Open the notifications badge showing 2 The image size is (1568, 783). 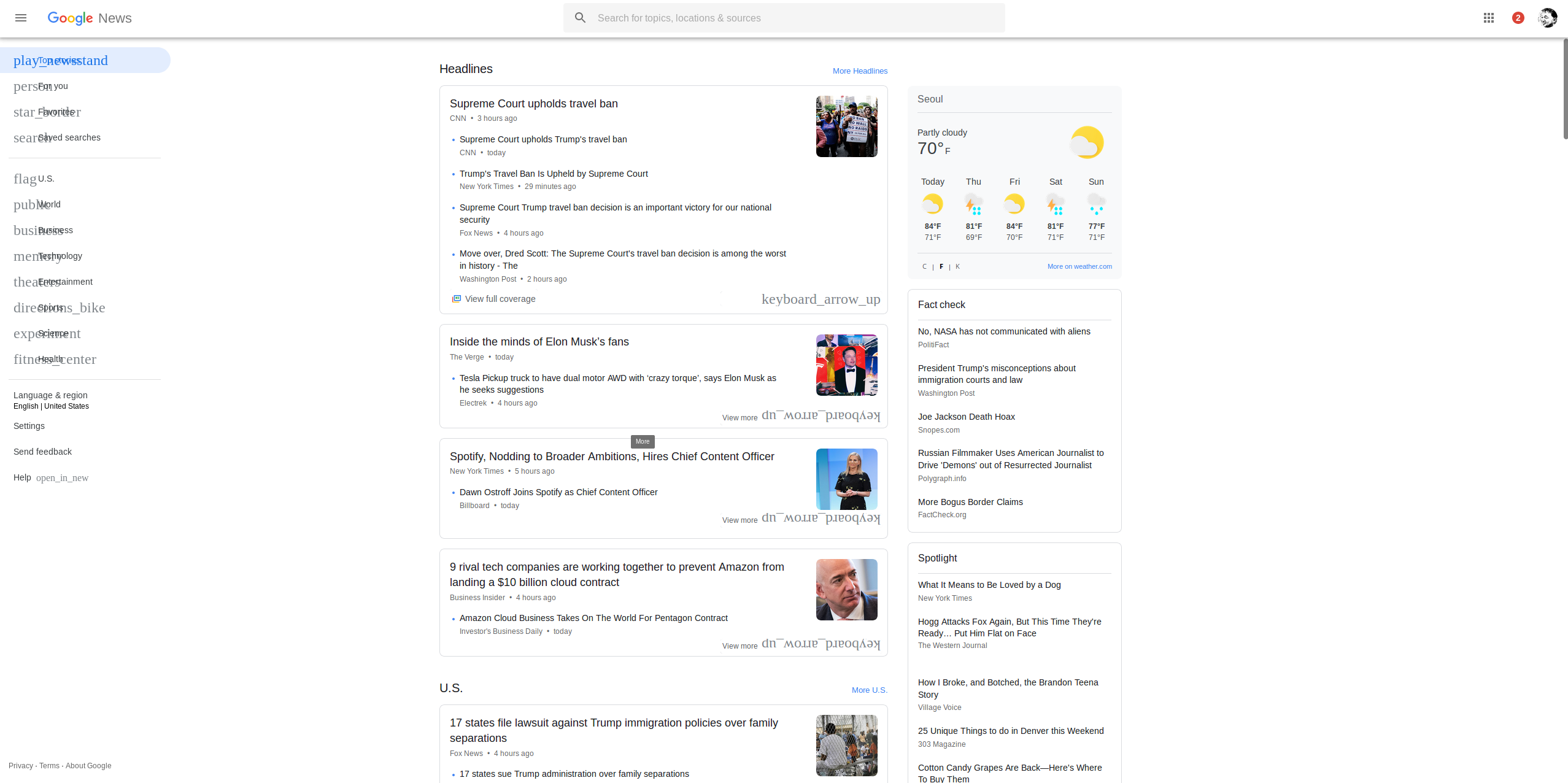pos(1518,18)
